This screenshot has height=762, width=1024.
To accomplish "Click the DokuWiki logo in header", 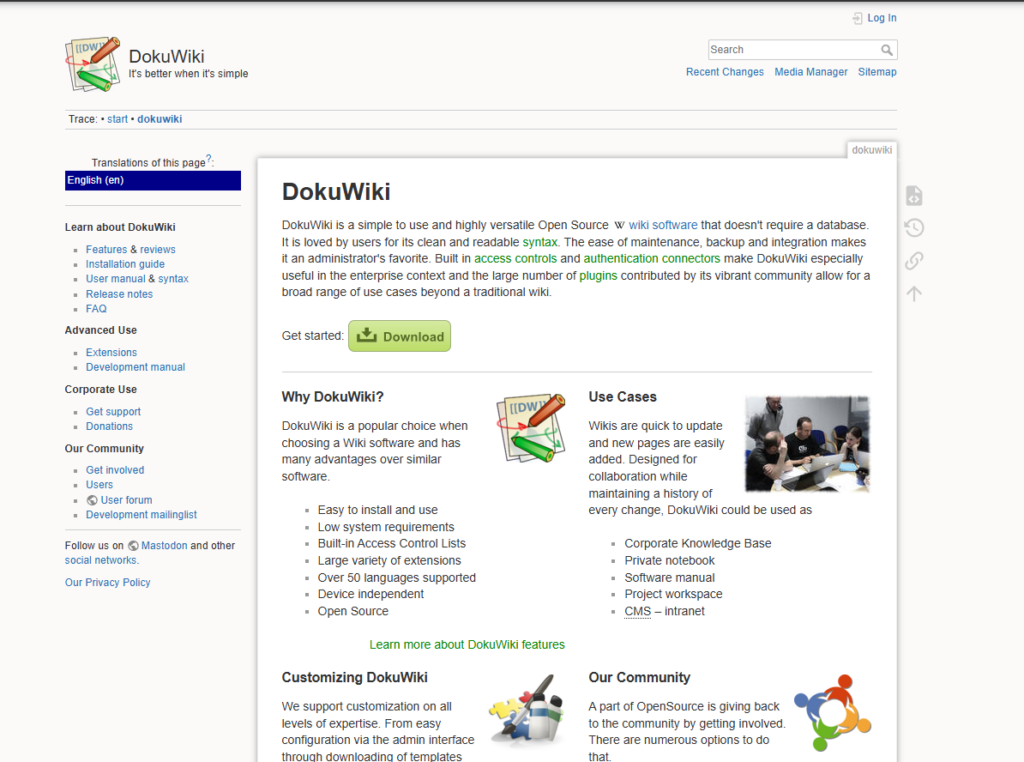I will click(x=92, y=64).
